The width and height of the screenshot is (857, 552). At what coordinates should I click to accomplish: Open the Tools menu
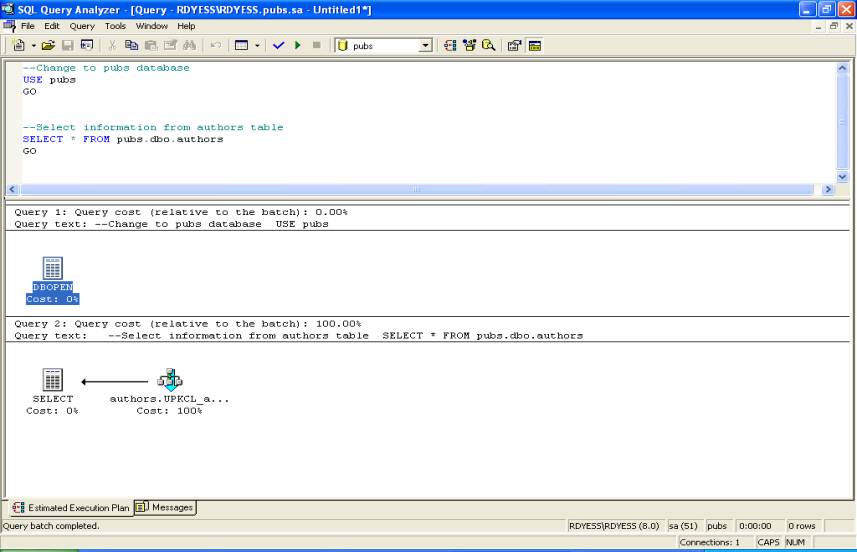pos(115,26)
